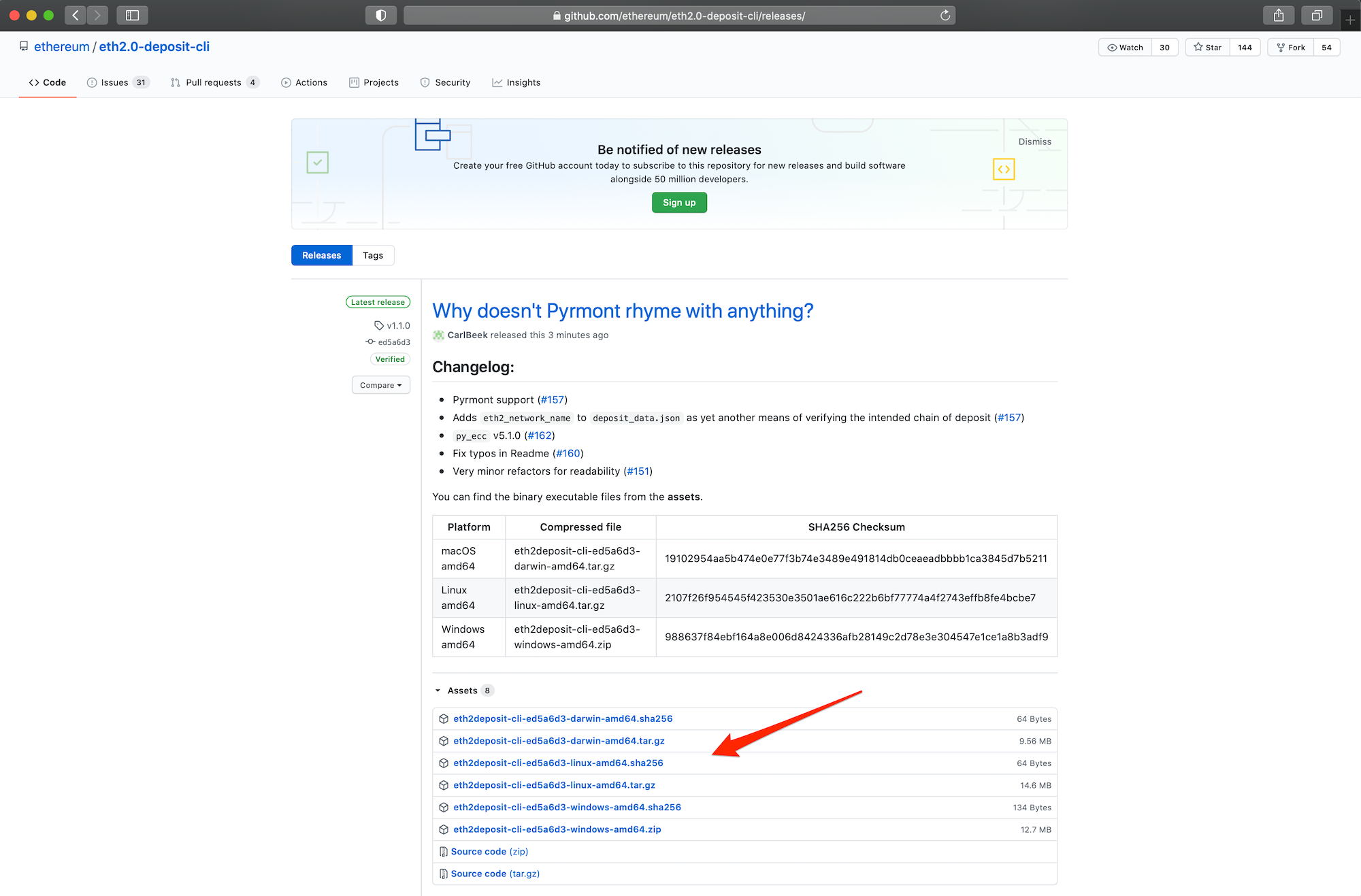
Task: Download Source code (zip)
Action: tap(489, 851)
